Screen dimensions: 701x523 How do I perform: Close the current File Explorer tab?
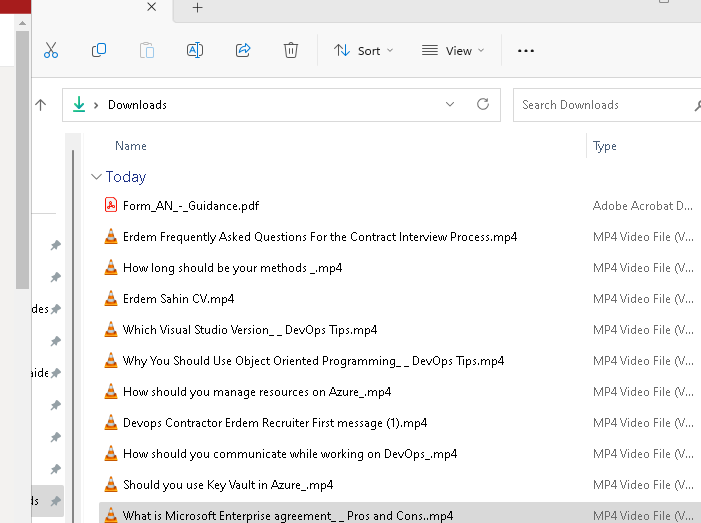pos(152,7)
